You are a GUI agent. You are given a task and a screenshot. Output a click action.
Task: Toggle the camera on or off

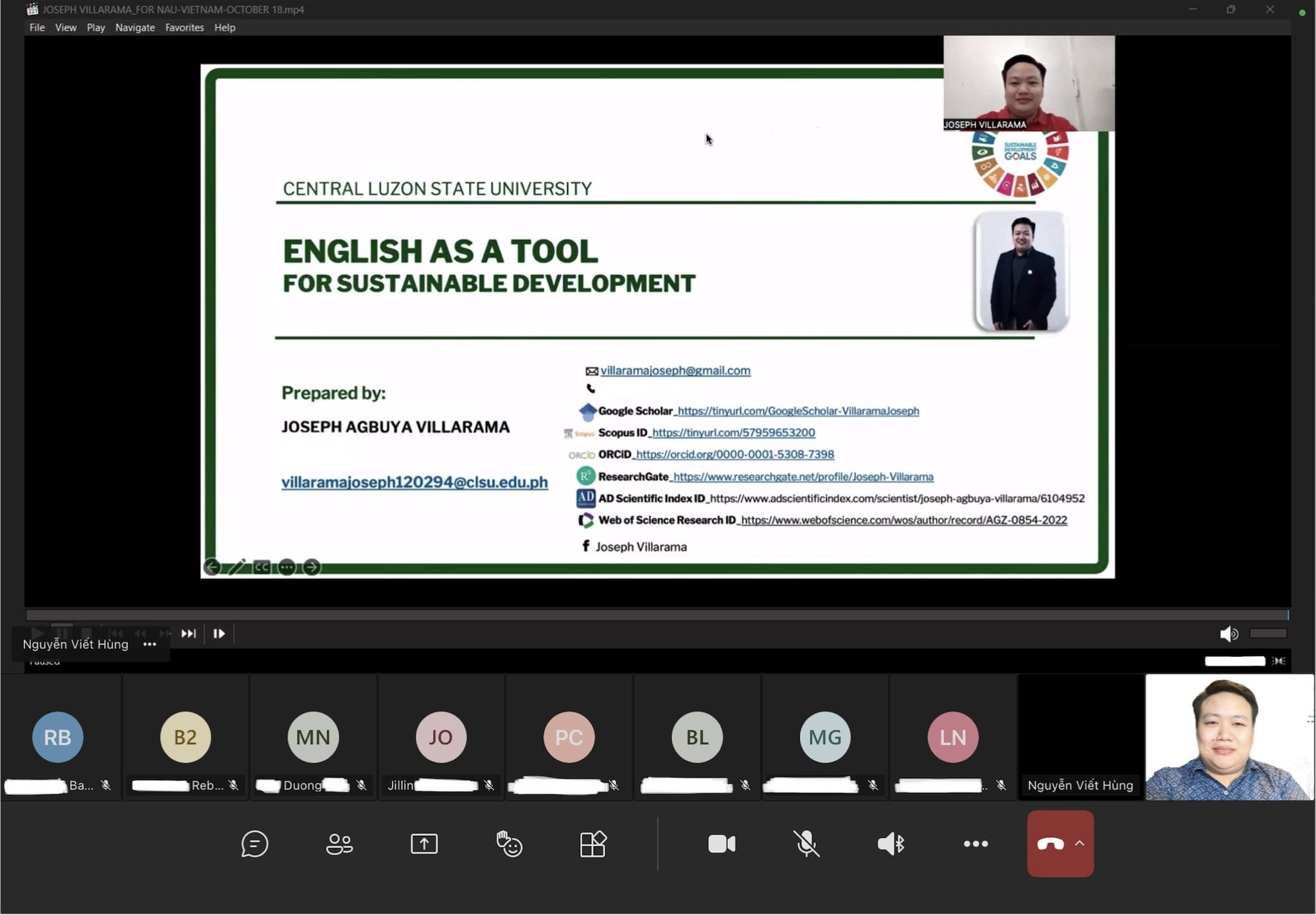pos(722,844)
